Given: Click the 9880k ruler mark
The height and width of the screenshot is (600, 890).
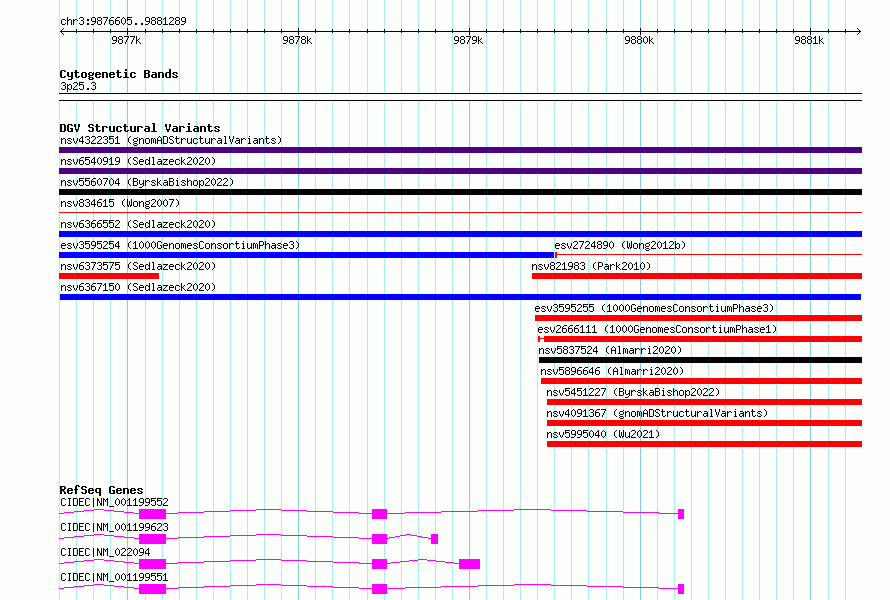Looking at the screenshot, I should tap(639, 40).
